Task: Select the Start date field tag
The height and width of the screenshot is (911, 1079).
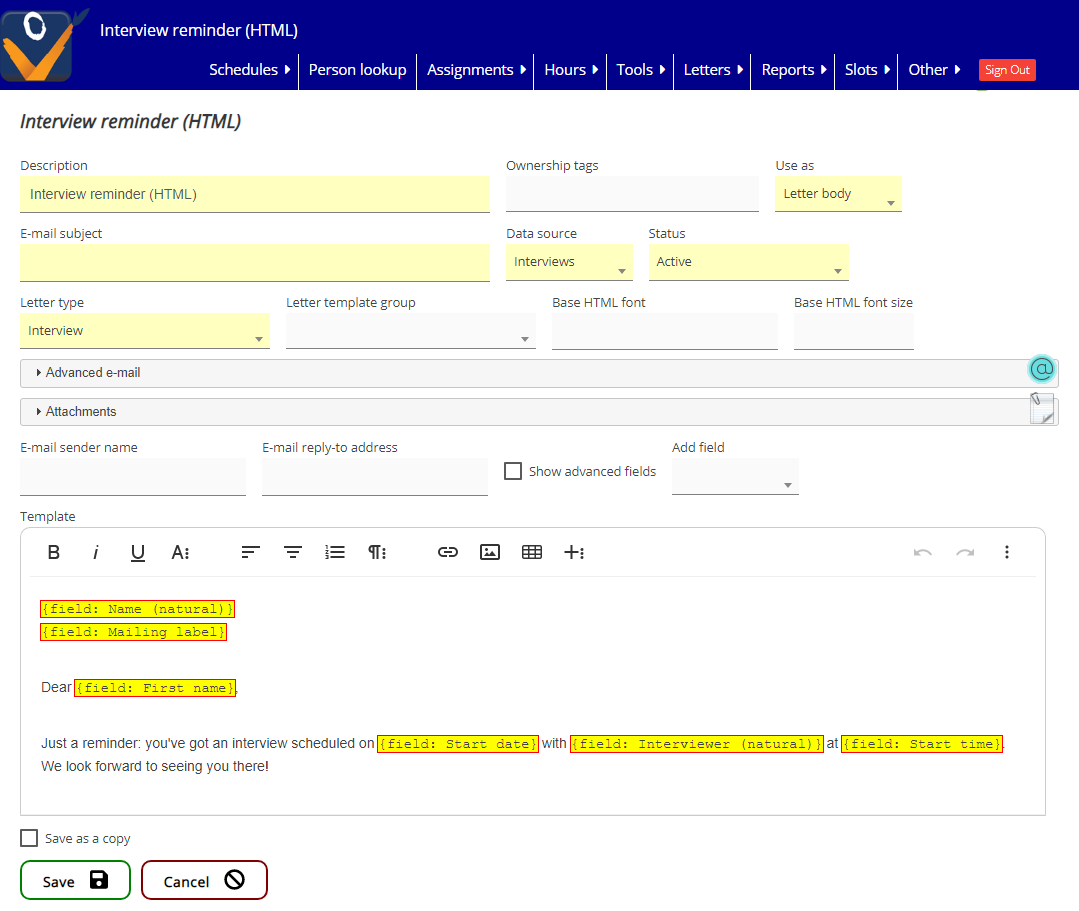Action: pos(458,744)
